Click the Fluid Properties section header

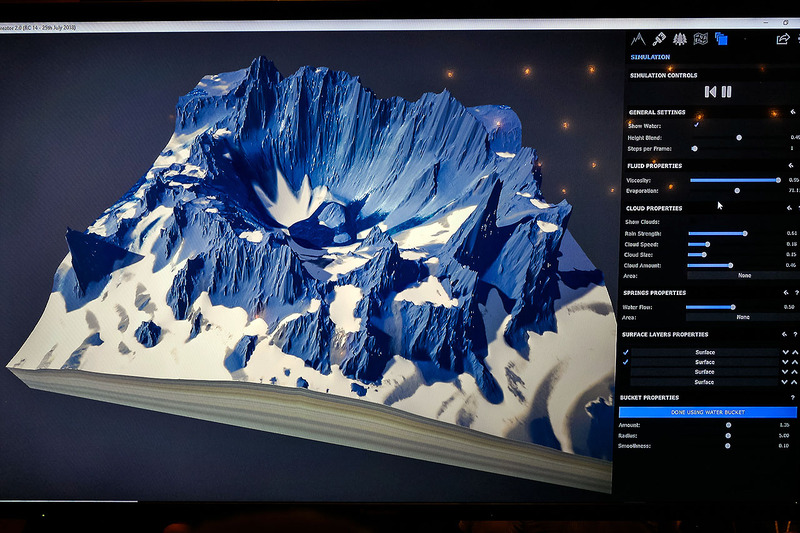(654, 166)
